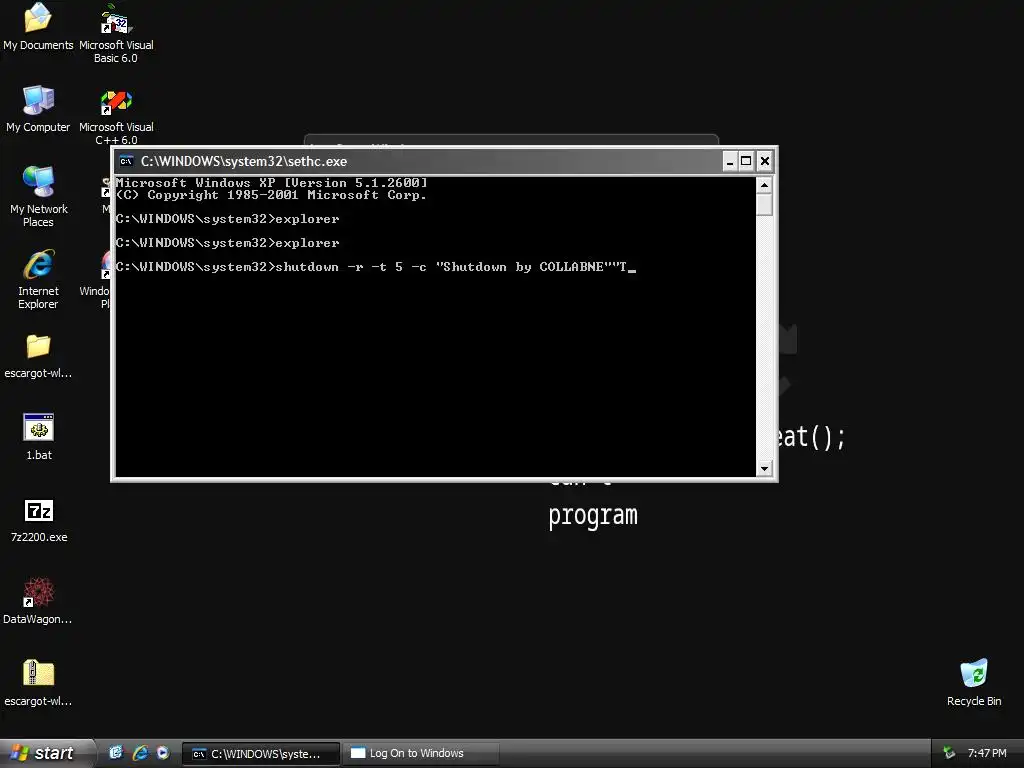1024x768 pixels.
Task: Maximize the sethc.exe command window
Action: click(x=746, y=161)
